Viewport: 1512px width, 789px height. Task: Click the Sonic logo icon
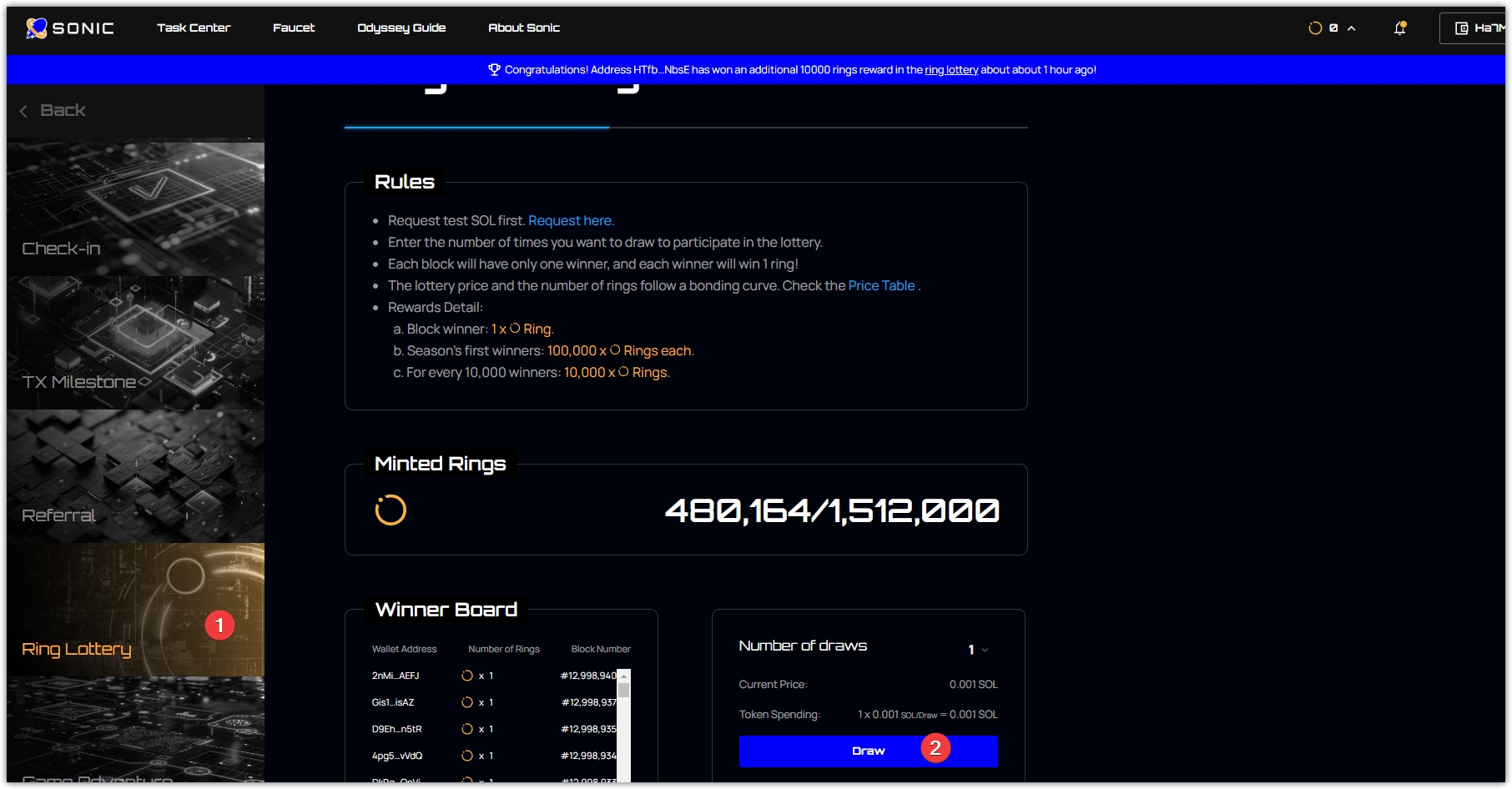pos(36,28)
